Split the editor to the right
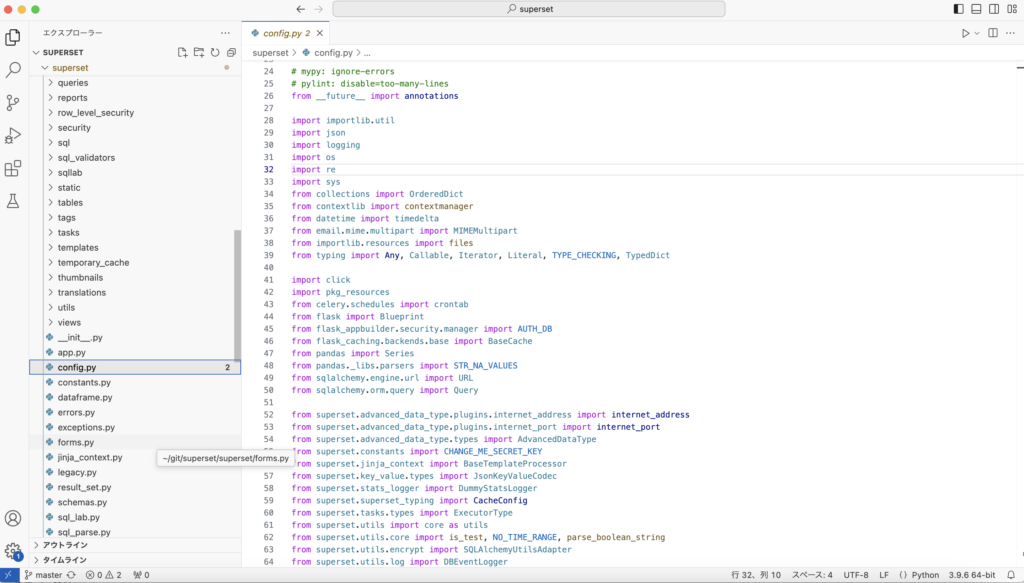The image size is (1024, 583). [x=993, y=33]
